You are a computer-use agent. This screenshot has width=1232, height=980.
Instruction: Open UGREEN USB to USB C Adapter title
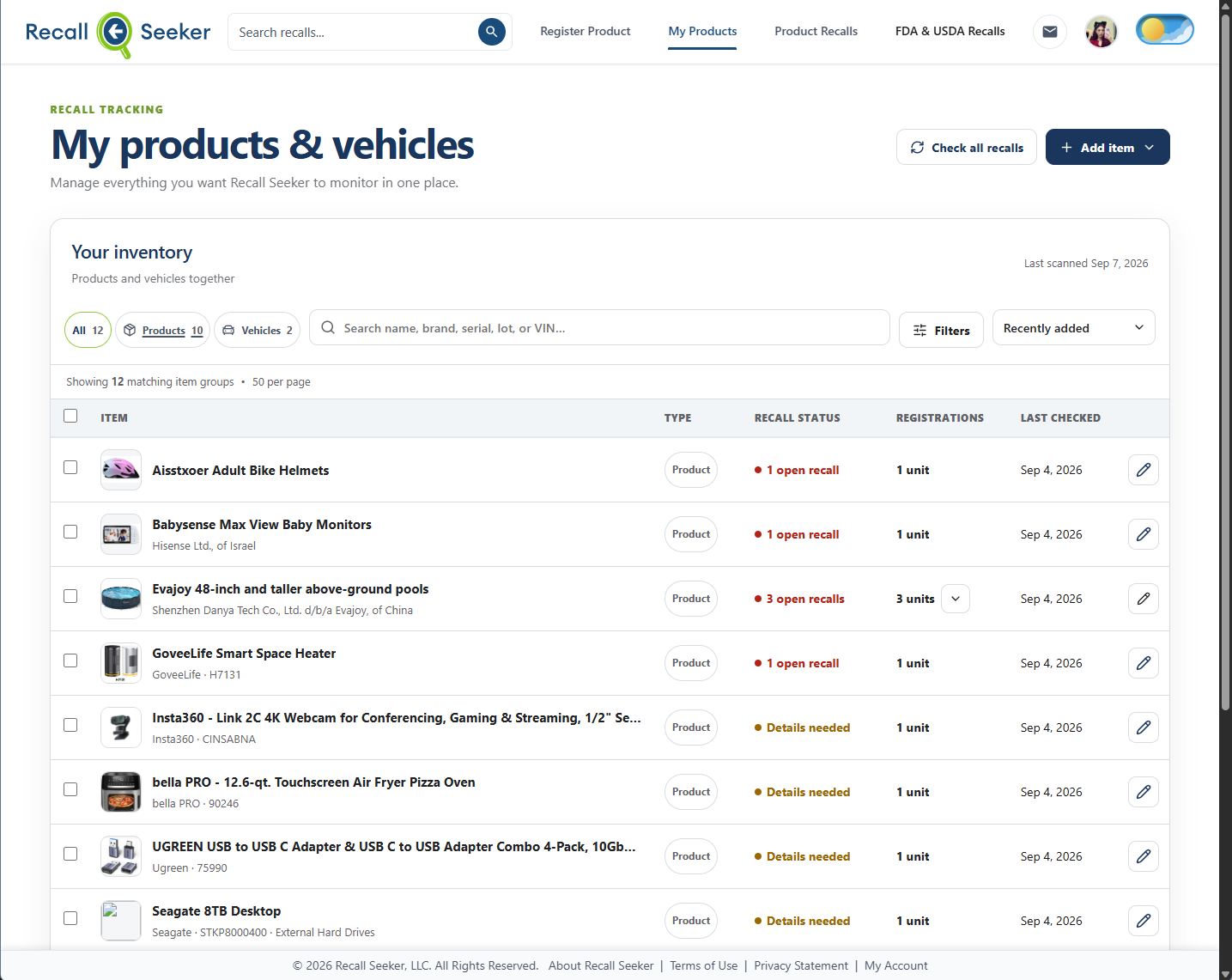click(394, 847)
